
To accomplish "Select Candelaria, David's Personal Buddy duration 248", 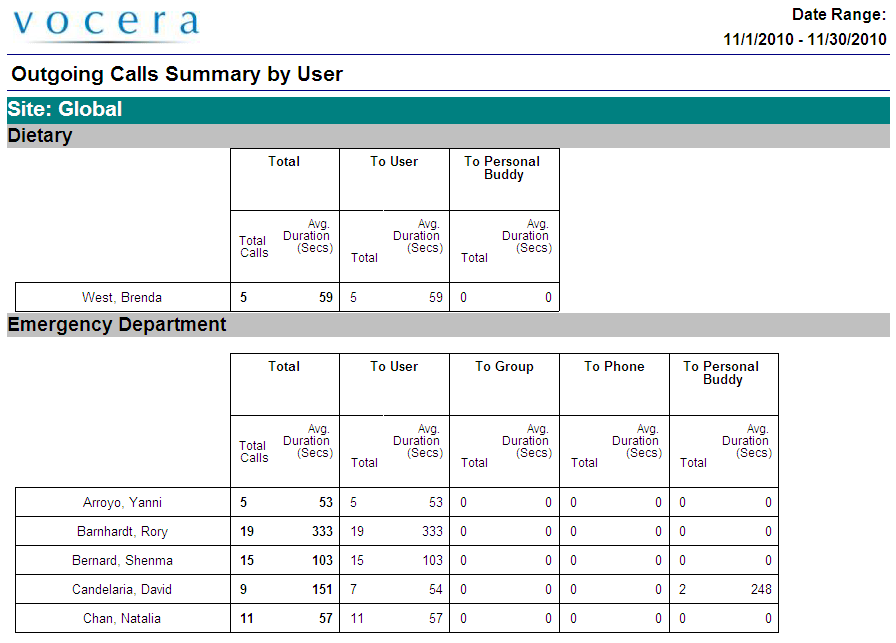I will tap(760, 589).
